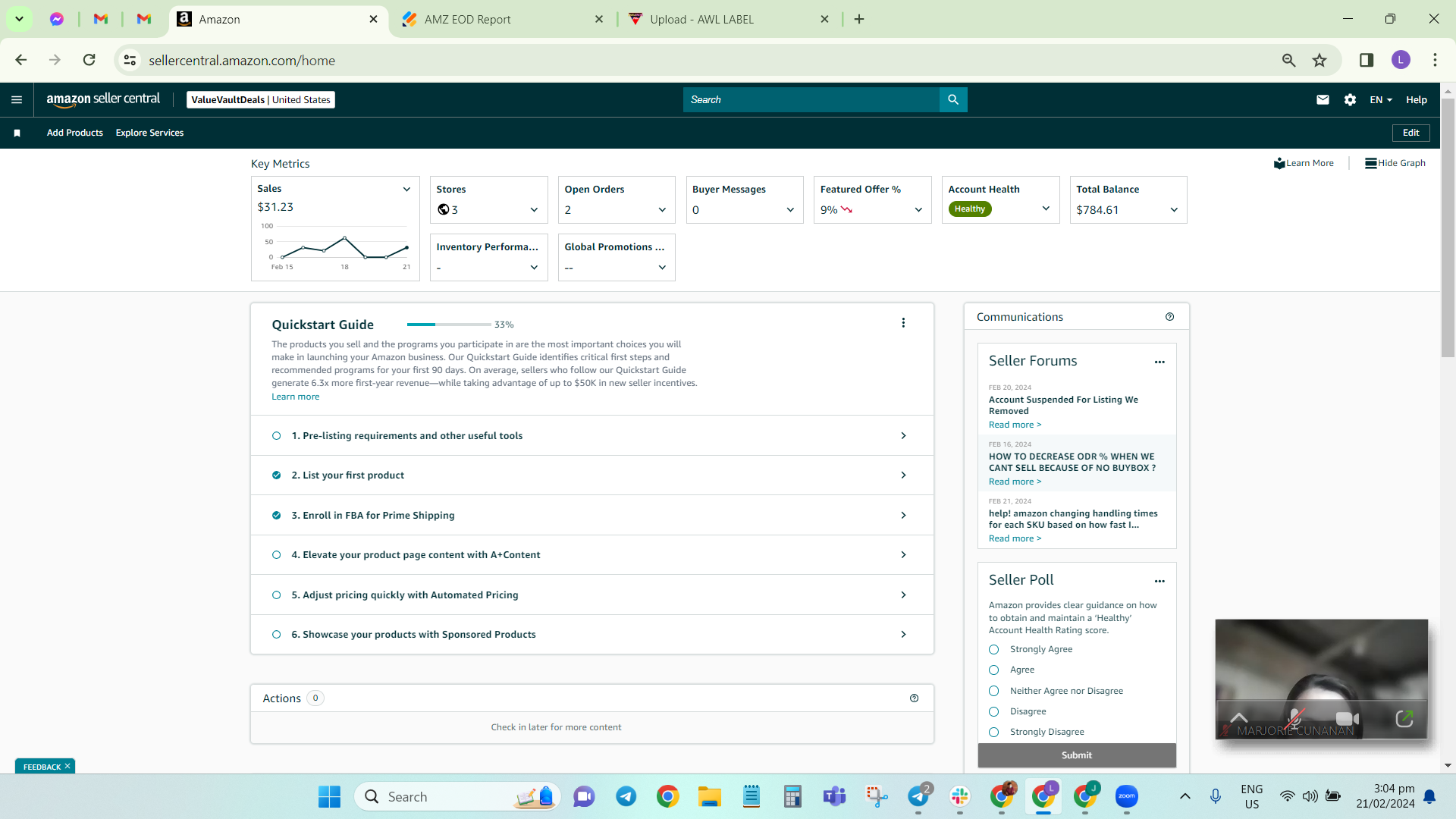Open File Explorer from the taskbar

click(710, 796)
